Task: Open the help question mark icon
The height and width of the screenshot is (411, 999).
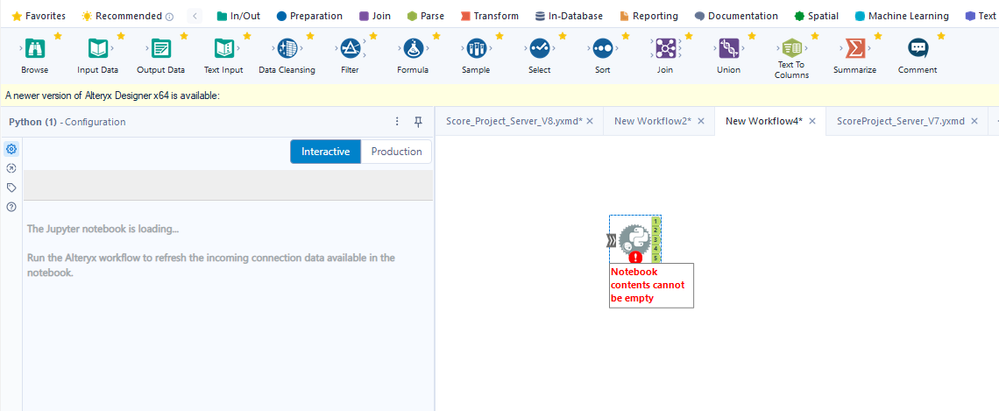Action: pyautogui.click(x=11, y=206)
